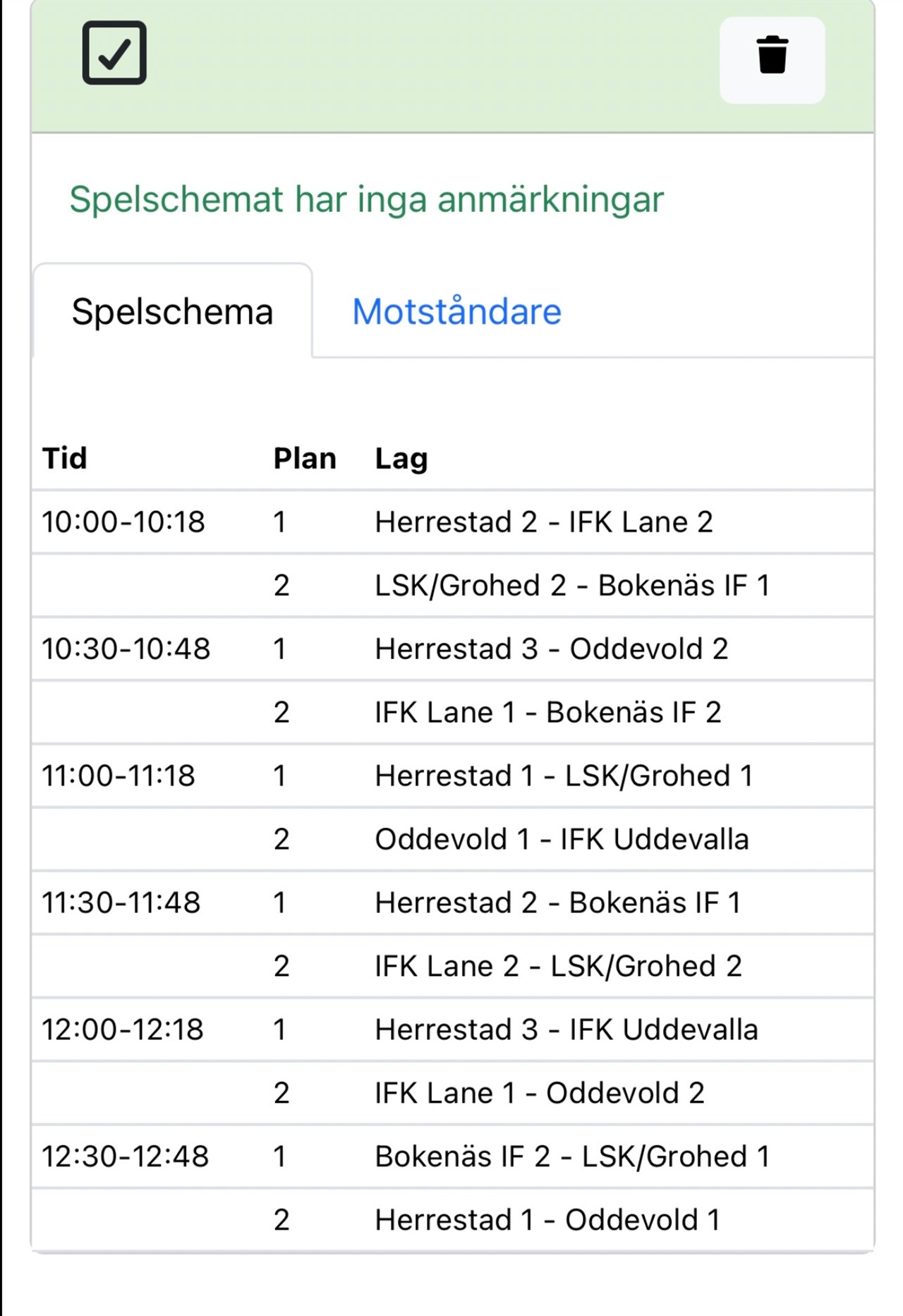Select match IFK Lane 1 - Bokenäs IF 2
This screenshot has width=903, height=1316.
tap(548, 712)
